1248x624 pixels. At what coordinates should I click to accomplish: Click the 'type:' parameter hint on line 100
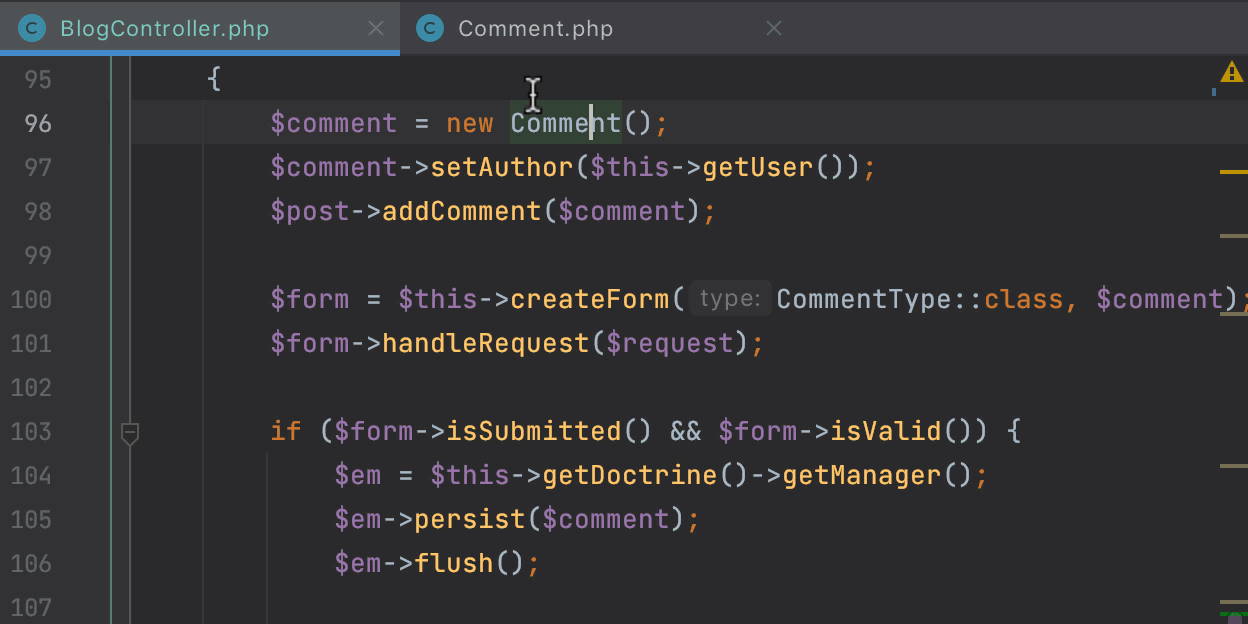coord(730,299)
